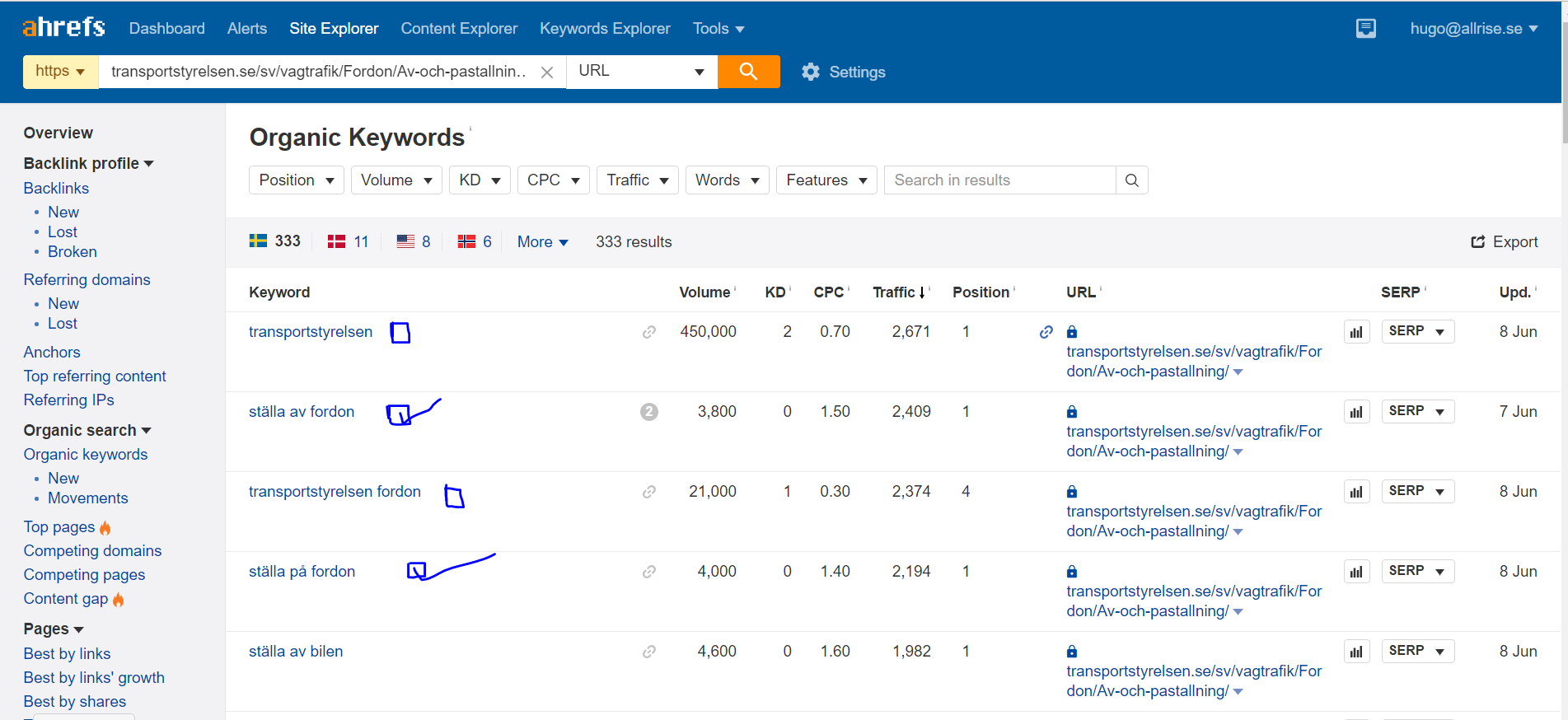Open the URL mode dropdown

tap(642, 72)
